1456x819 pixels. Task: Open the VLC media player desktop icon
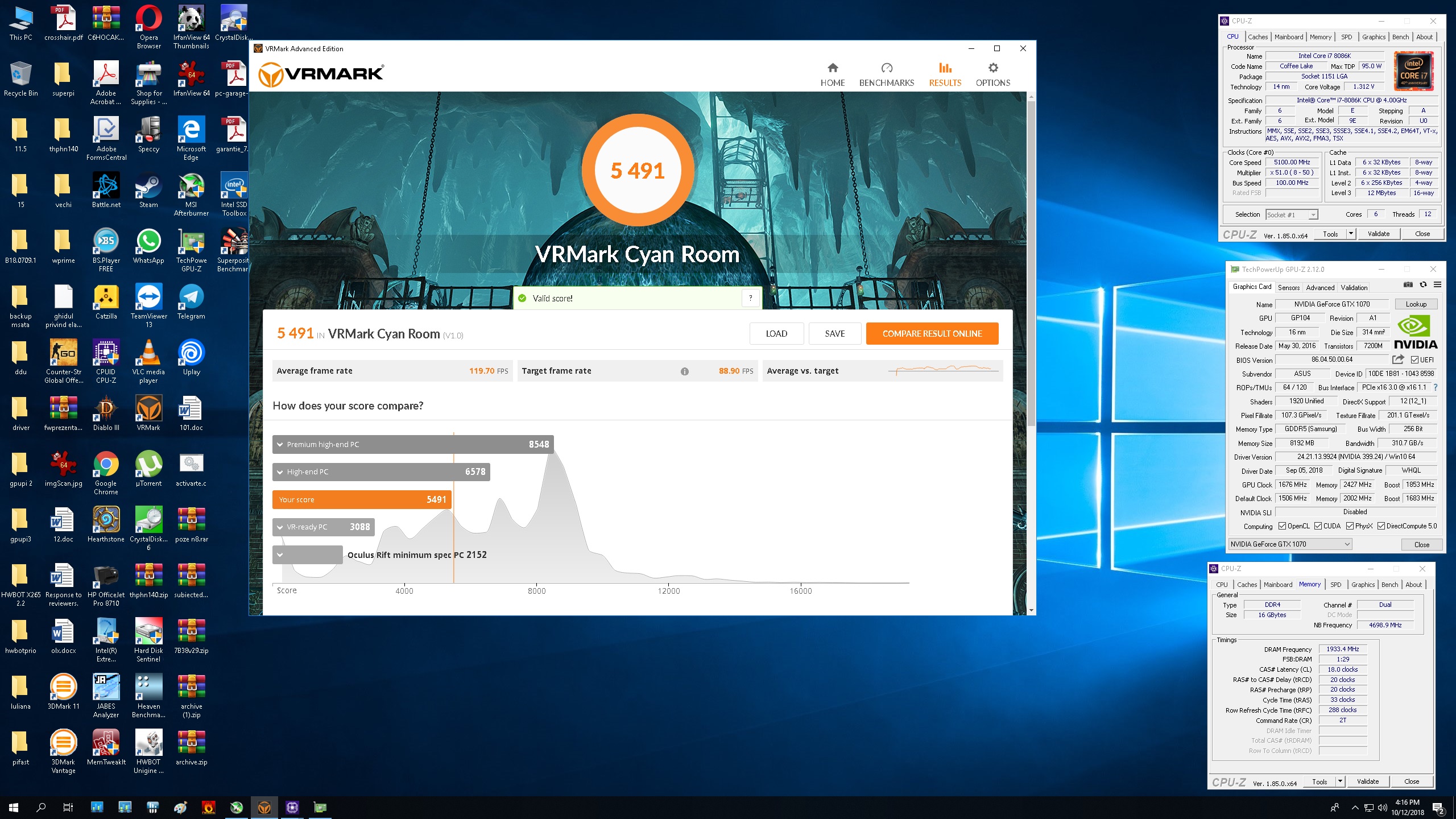coord(148,362)
